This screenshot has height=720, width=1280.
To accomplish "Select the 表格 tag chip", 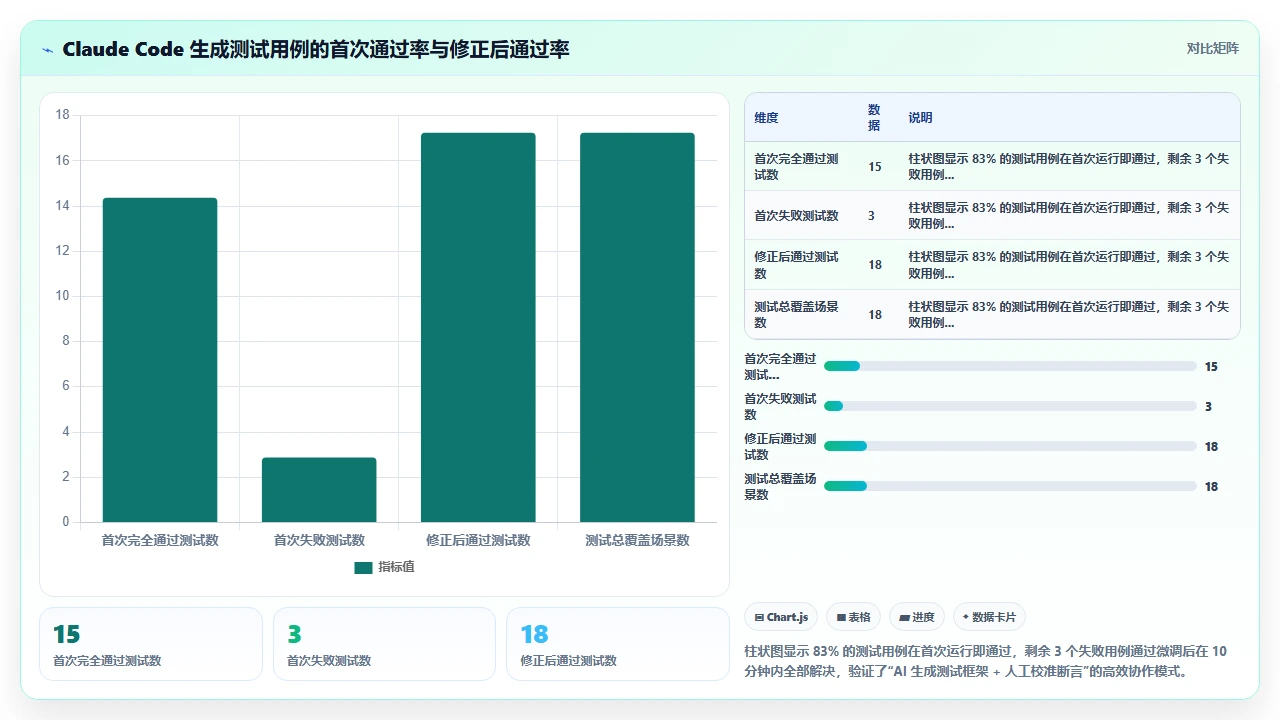I will pos(854,617).
